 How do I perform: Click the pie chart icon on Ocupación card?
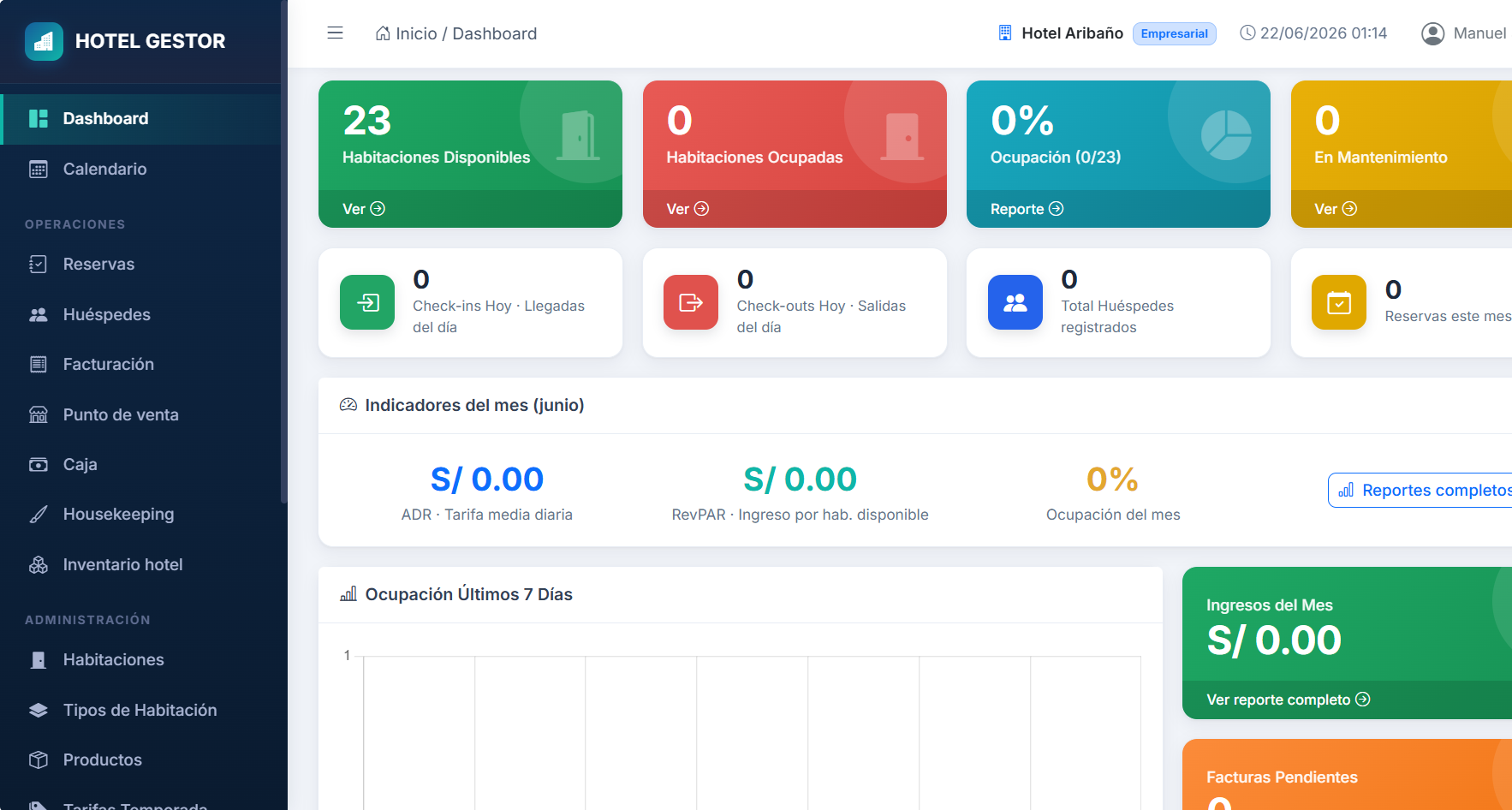(1226, 135)
